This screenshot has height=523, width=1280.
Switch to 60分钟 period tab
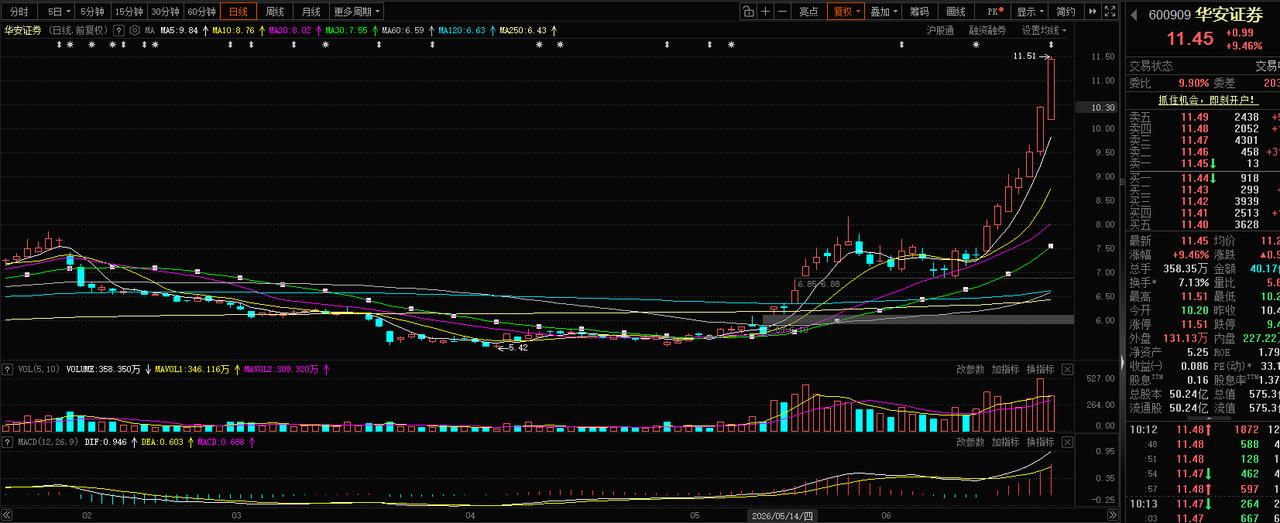pos(202,12)
